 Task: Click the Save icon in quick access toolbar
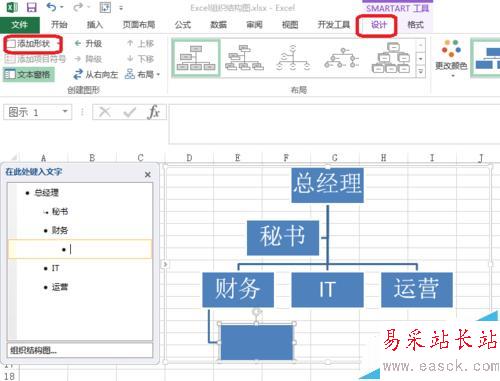tap(32, 7)
